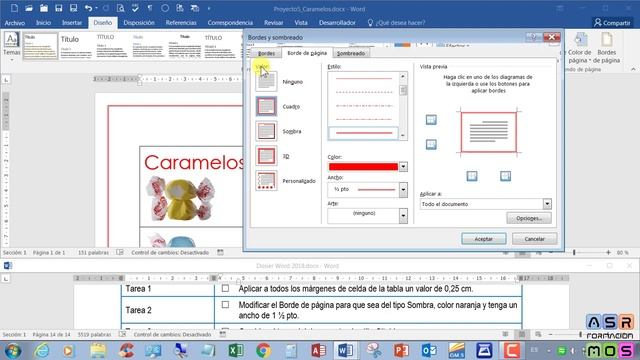Choose the 3D border setting

(x=266, y=156)
